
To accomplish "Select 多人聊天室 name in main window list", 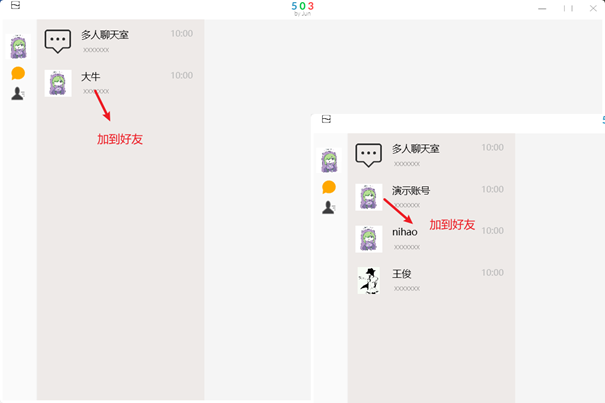I will pos(105,35).
